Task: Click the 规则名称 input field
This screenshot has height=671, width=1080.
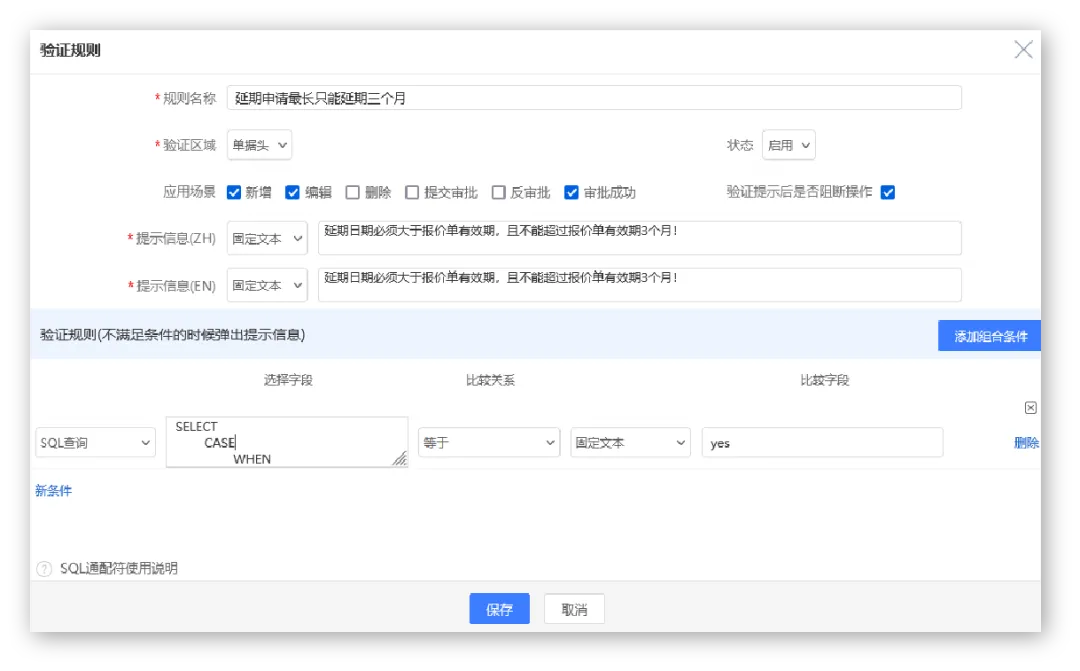Action: click(594, 98)
